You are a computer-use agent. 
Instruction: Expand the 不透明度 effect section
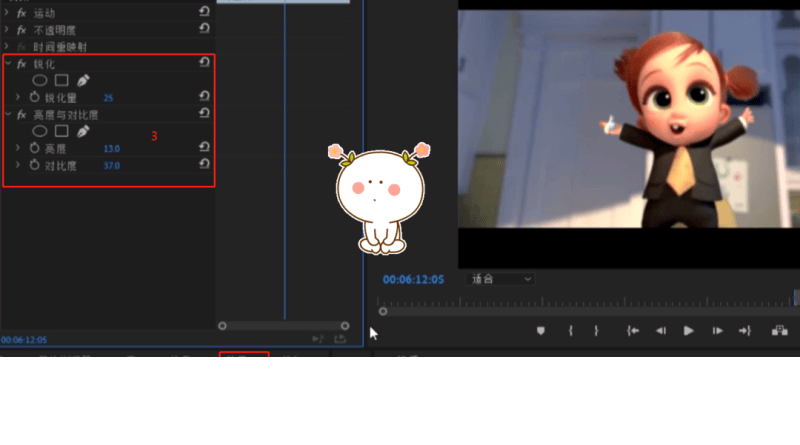pos(7,30)
